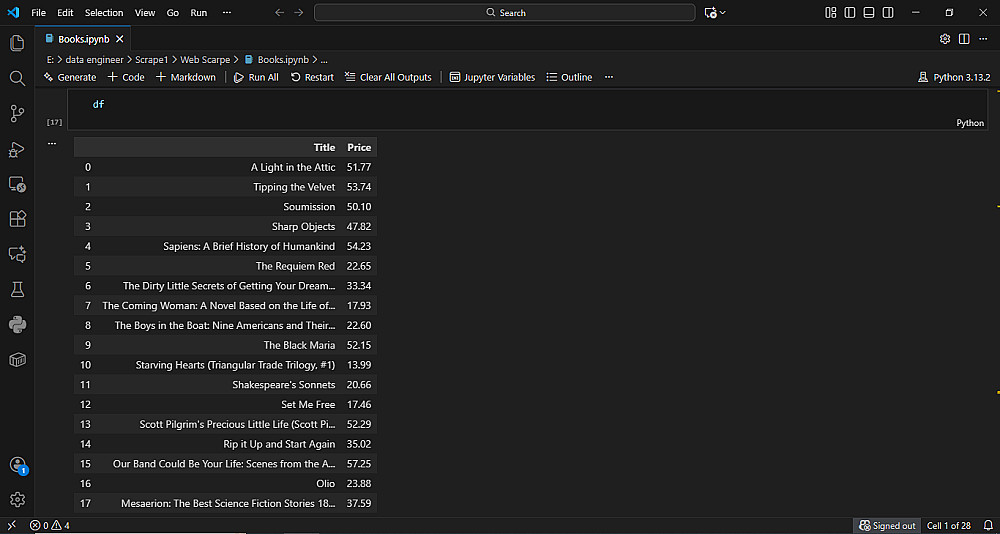Expand hidden menu bar items
Image resolution: width=1000 pixels, height=534 pixels.
(x=227, y=13)
